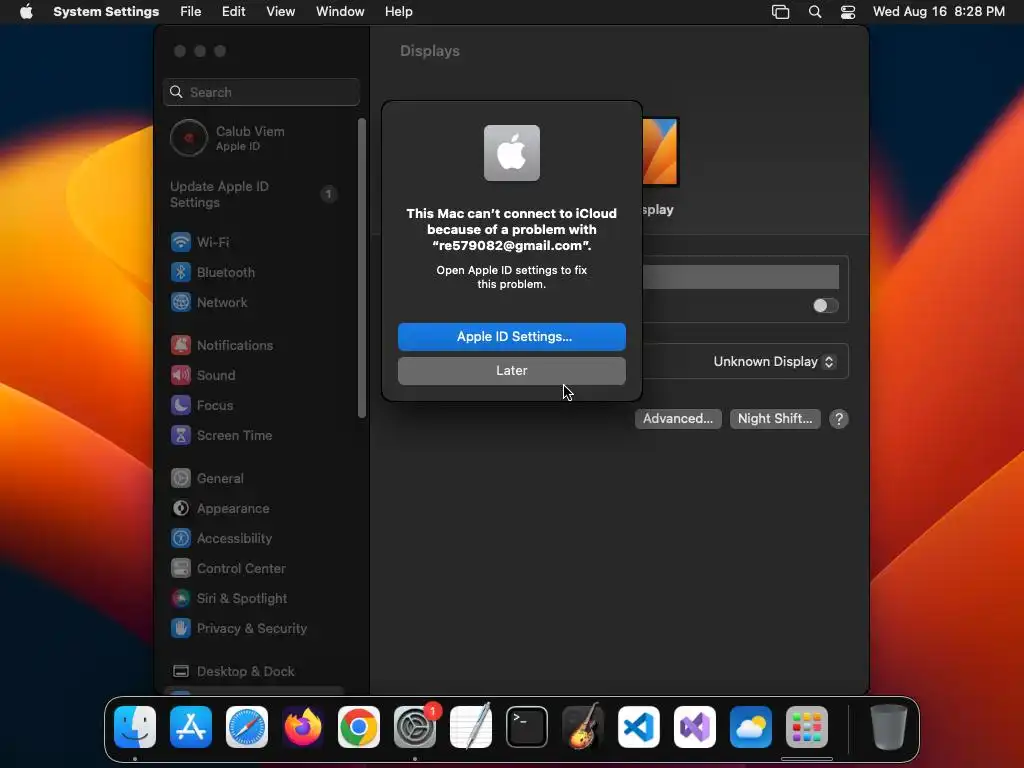Select the Desktop & Dock icon
This screenshot has height=768, width=1024.
pos(181,672)
